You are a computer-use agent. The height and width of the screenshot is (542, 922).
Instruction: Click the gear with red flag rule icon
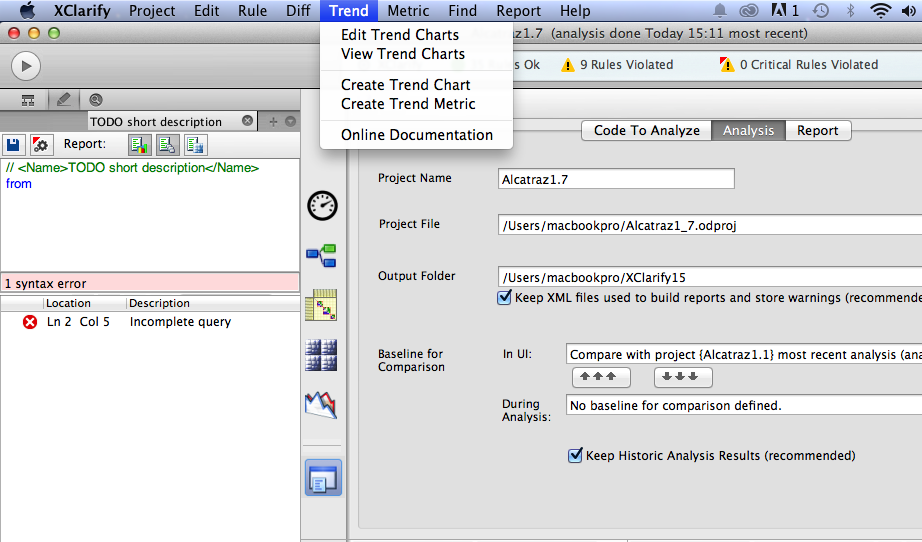coord(41,145)
